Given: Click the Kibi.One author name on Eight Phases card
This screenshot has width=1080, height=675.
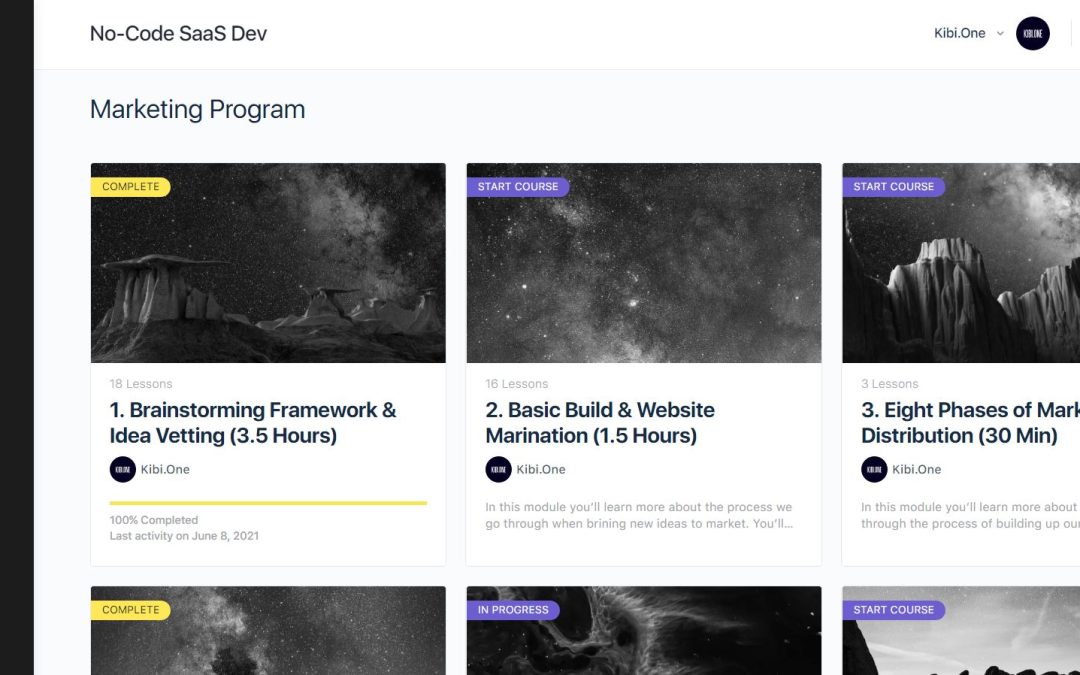Looking at the screenshot, I should click(x=917, y=470).
